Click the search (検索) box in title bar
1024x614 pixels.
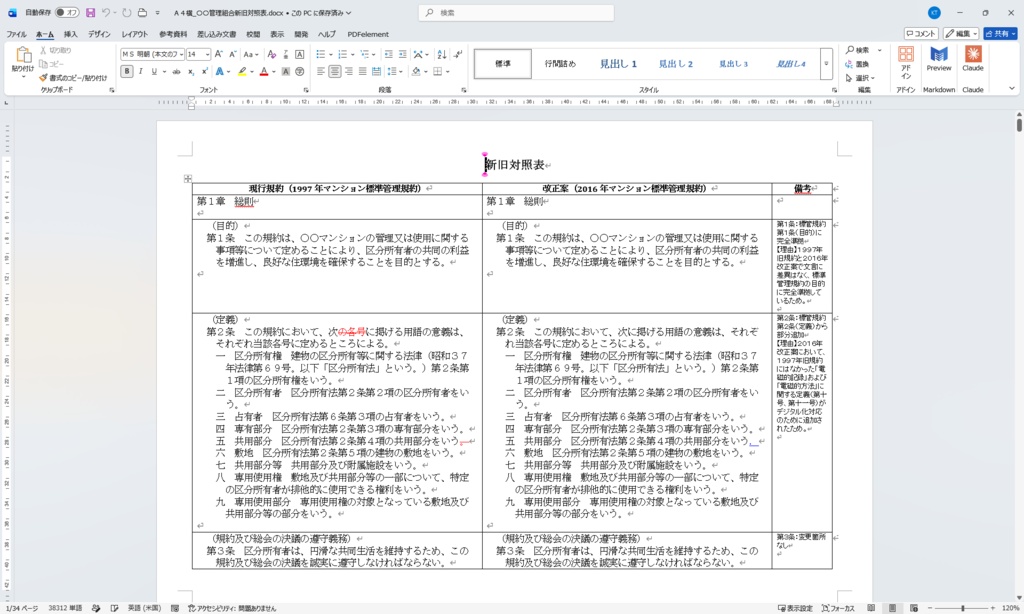click(516, 12)
